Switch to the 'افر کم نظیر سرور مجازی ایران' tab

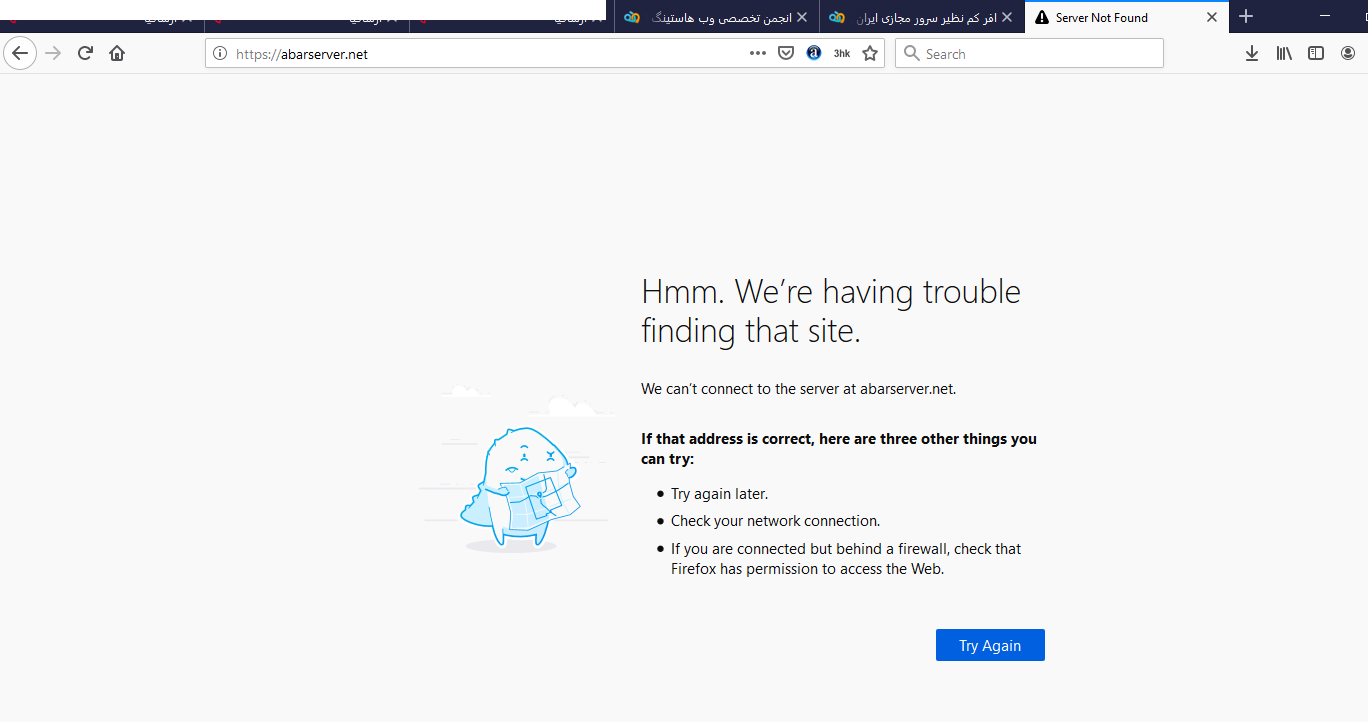(x=922, y=17)
